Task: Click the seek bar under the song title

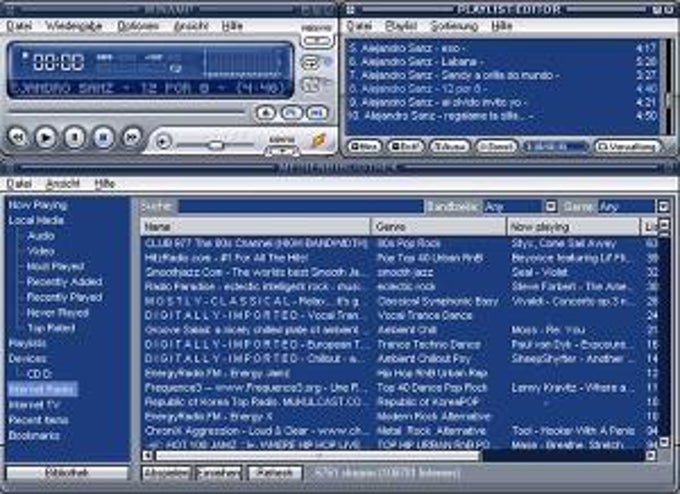Action: (127, 112)
